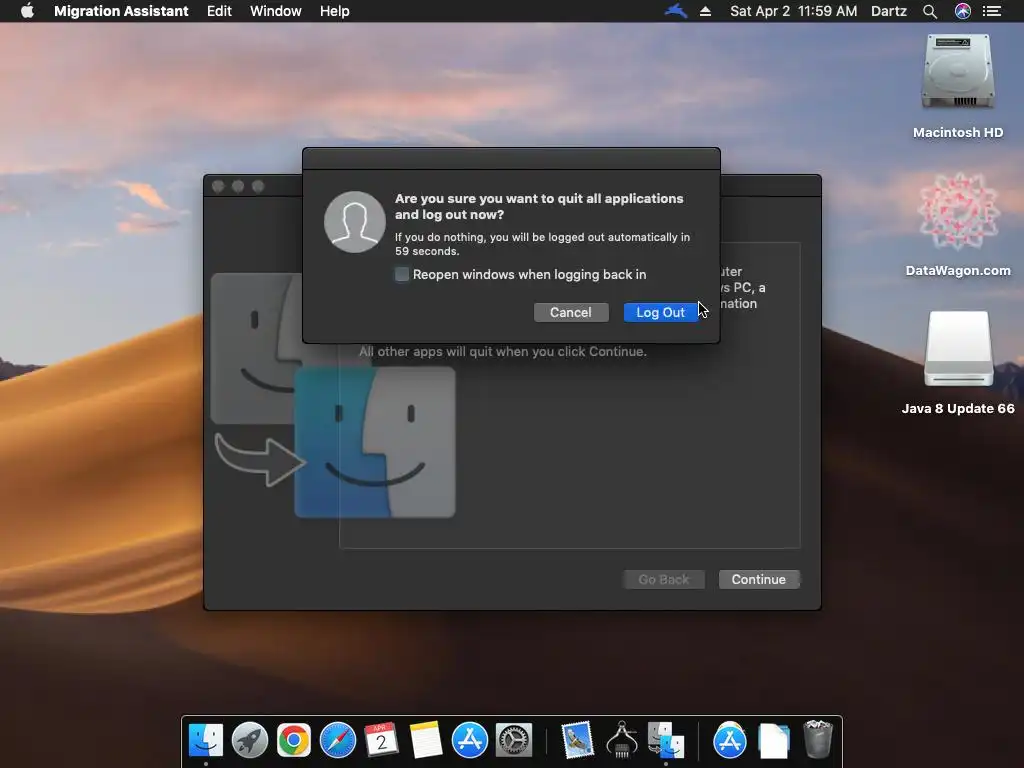Open the Dartz user menu
The image size is (1024, 768).
pyautogui.click(x=889, y=11)
